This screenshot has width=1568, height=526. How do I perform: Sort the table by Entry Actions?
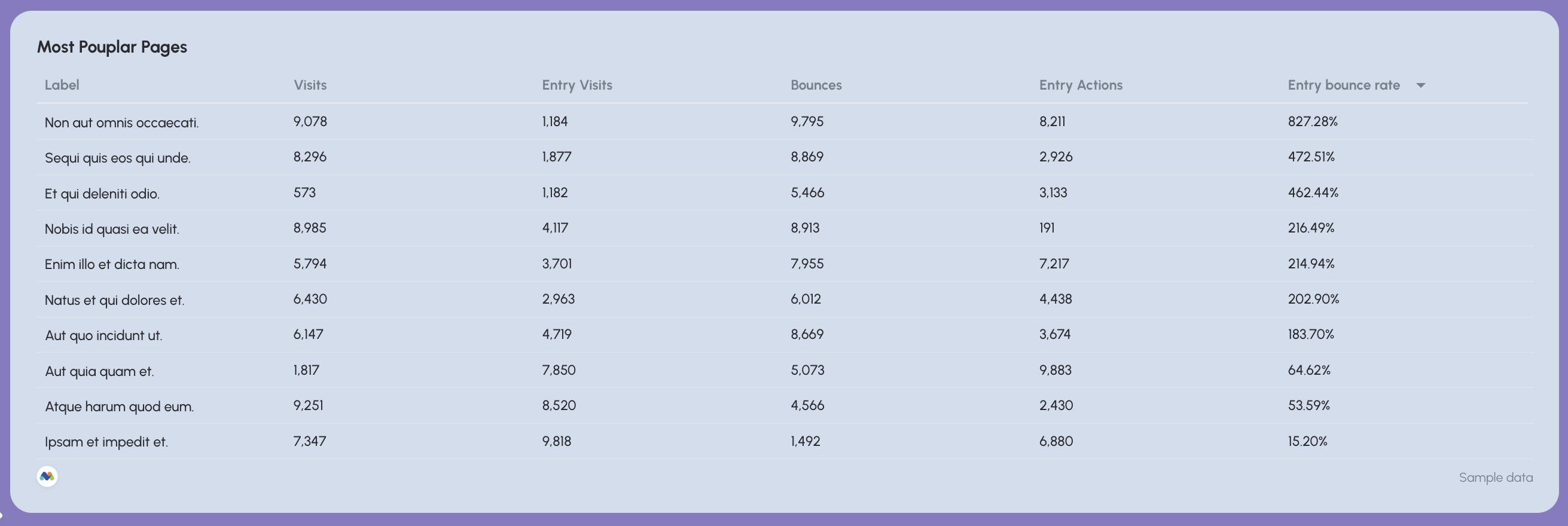point(1081,85)
